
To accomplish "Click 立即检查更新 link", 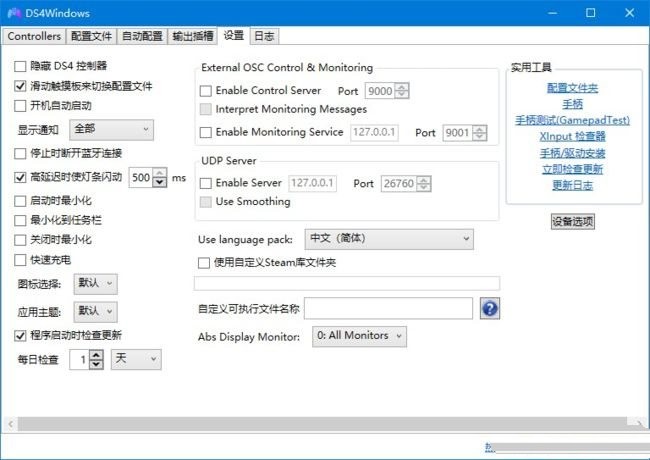I will pos(572,169).
